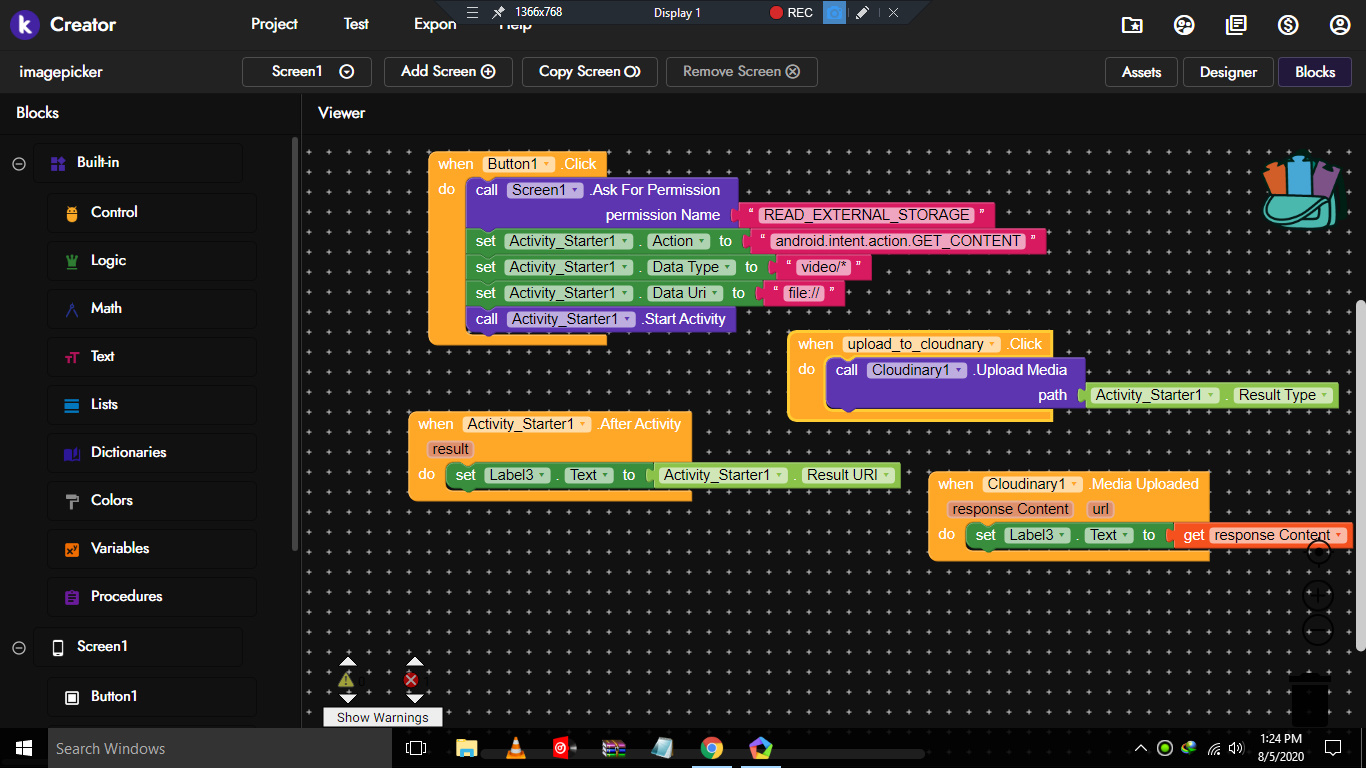Click the Copy Screen button
Image resolution: width=1366 pixels, height=768 pixels.
[x=589, y=72]
